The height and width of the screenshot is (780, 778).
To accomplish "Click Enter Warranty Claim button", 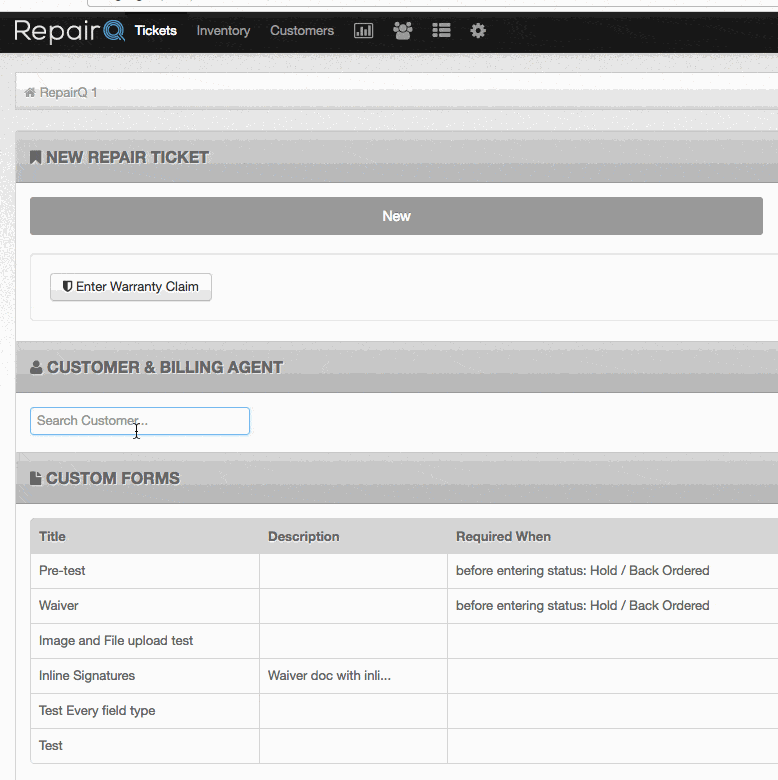I will click(x=131, y=287).
